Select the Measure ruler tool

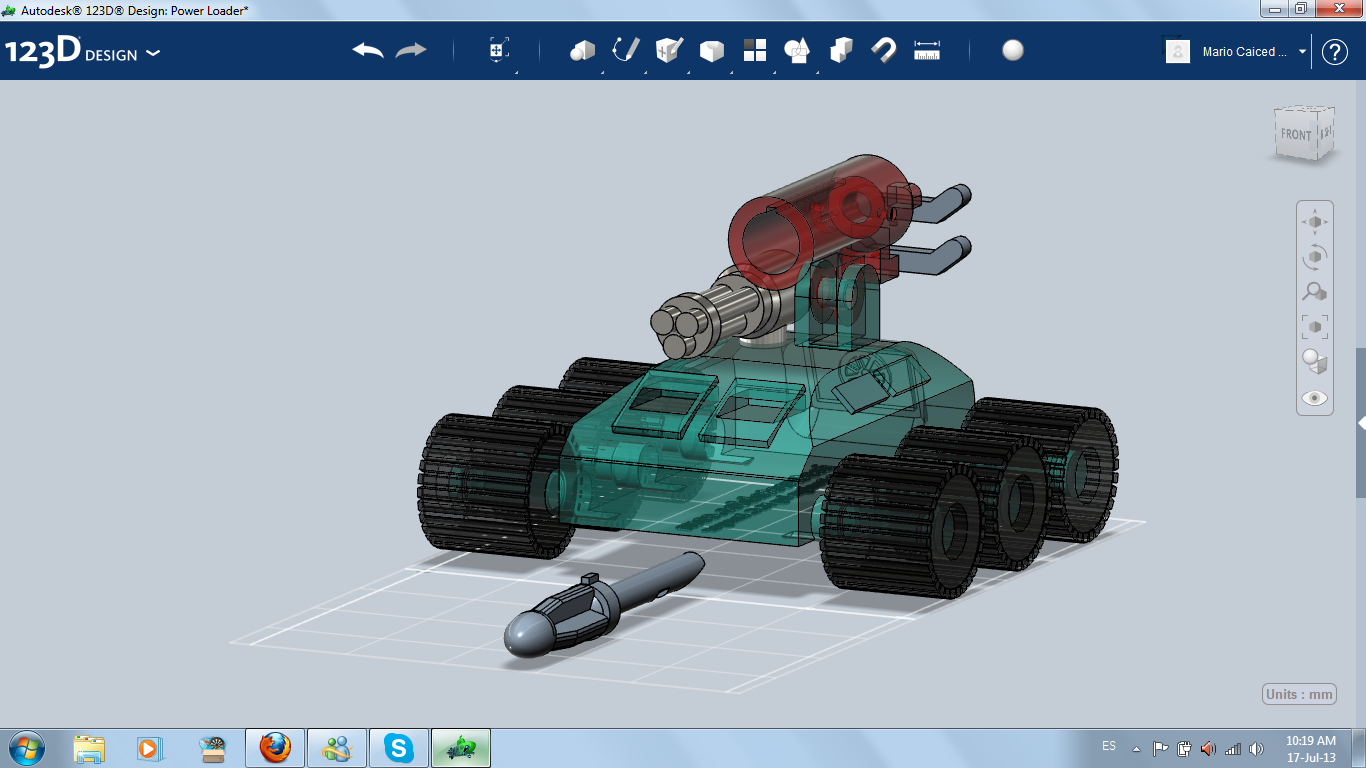click(927, 50)
